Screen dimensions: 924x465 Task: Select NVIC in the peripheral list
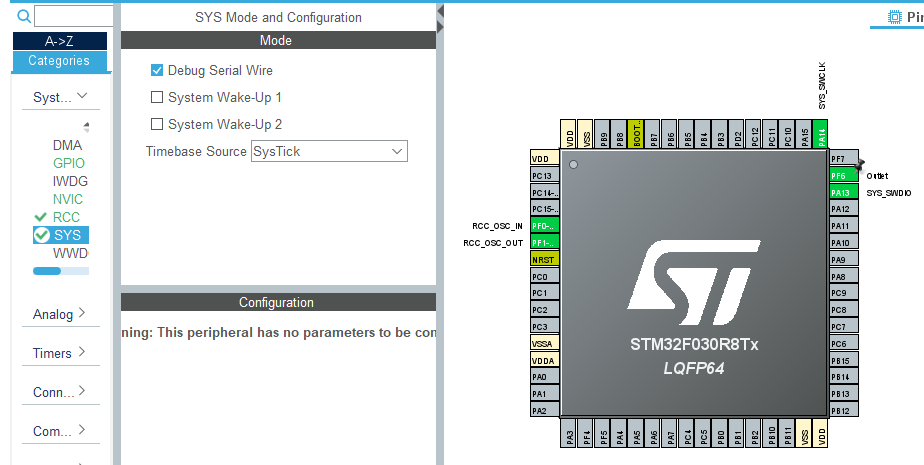pyautogui.click(x=68, y=199)
